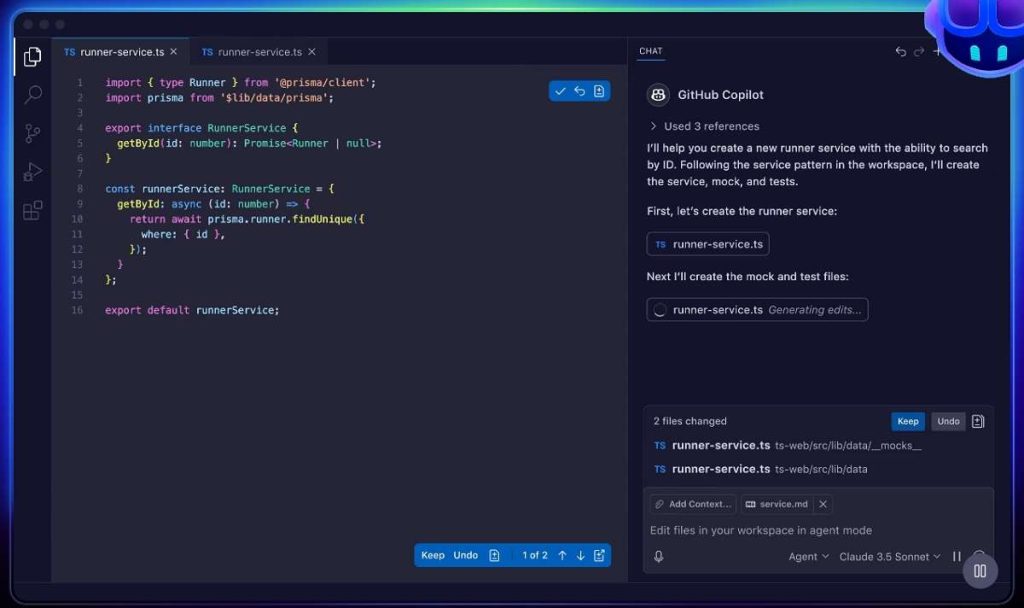Click the microphone icon in chat input
This screenshot has width=1024, height=608.
[x=659, y=556]
